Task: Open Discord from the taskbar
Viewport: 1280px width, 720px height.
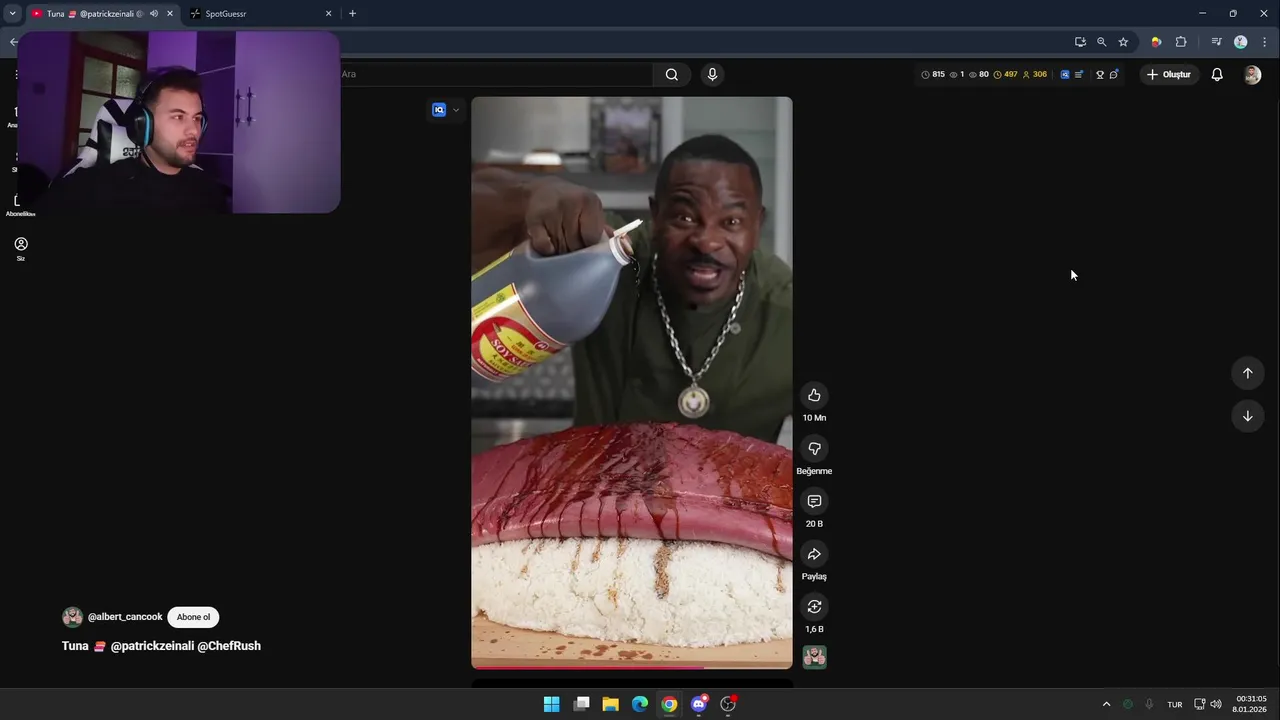Action: pyautogui.click(x=699, y=704)
